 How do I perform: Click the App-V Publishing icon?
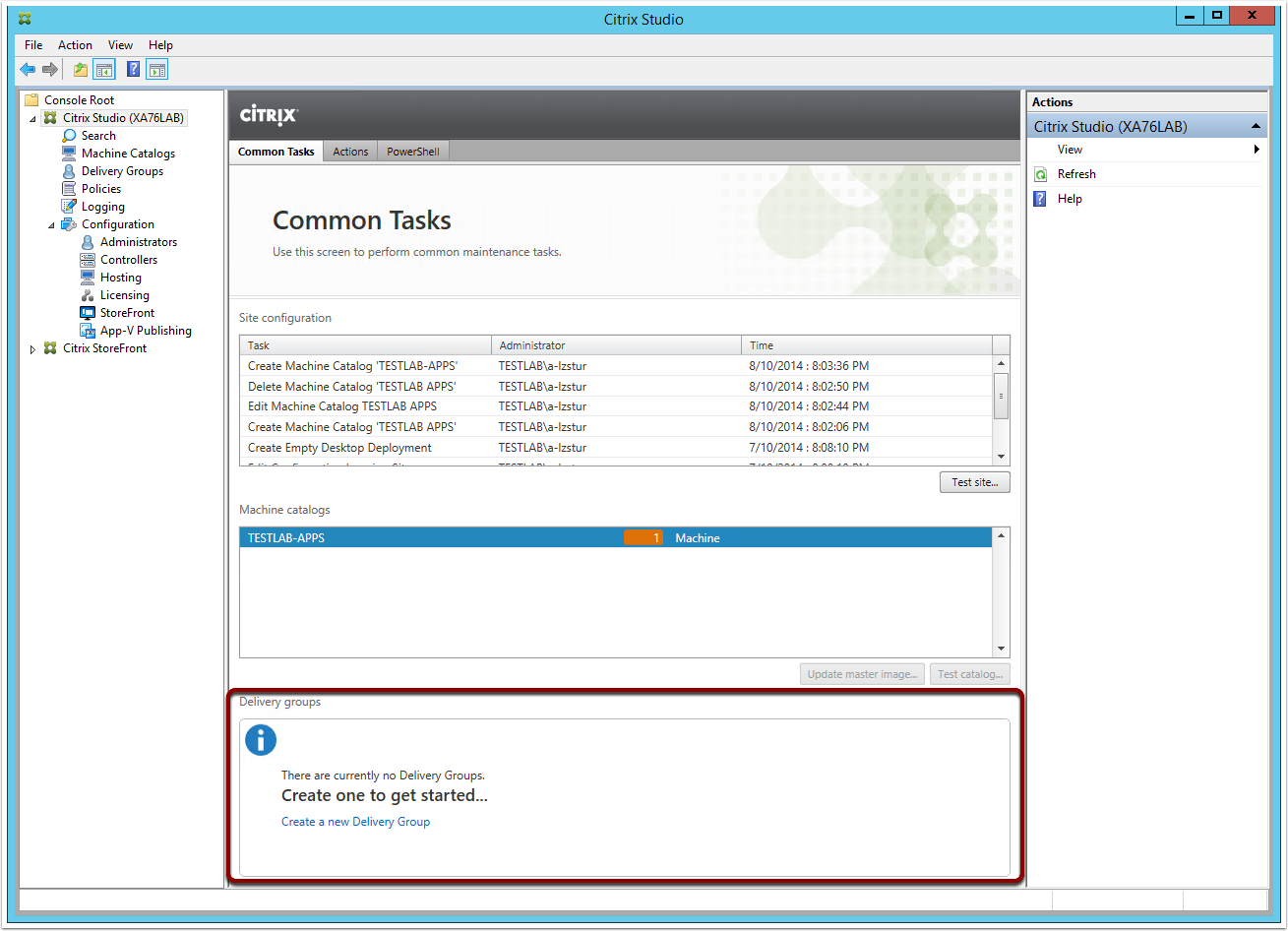[x=88, y=331]
